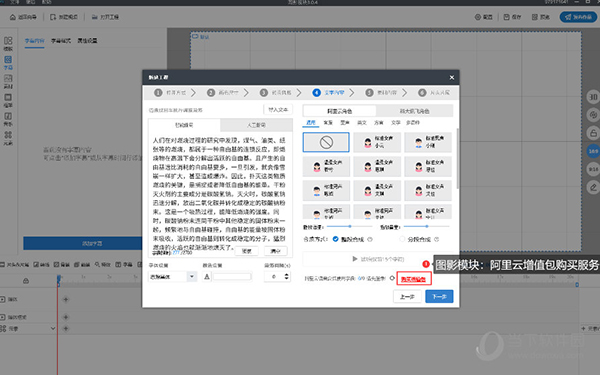
Task: Select the 通用 voice category tab
Action: tap(311, 123)
